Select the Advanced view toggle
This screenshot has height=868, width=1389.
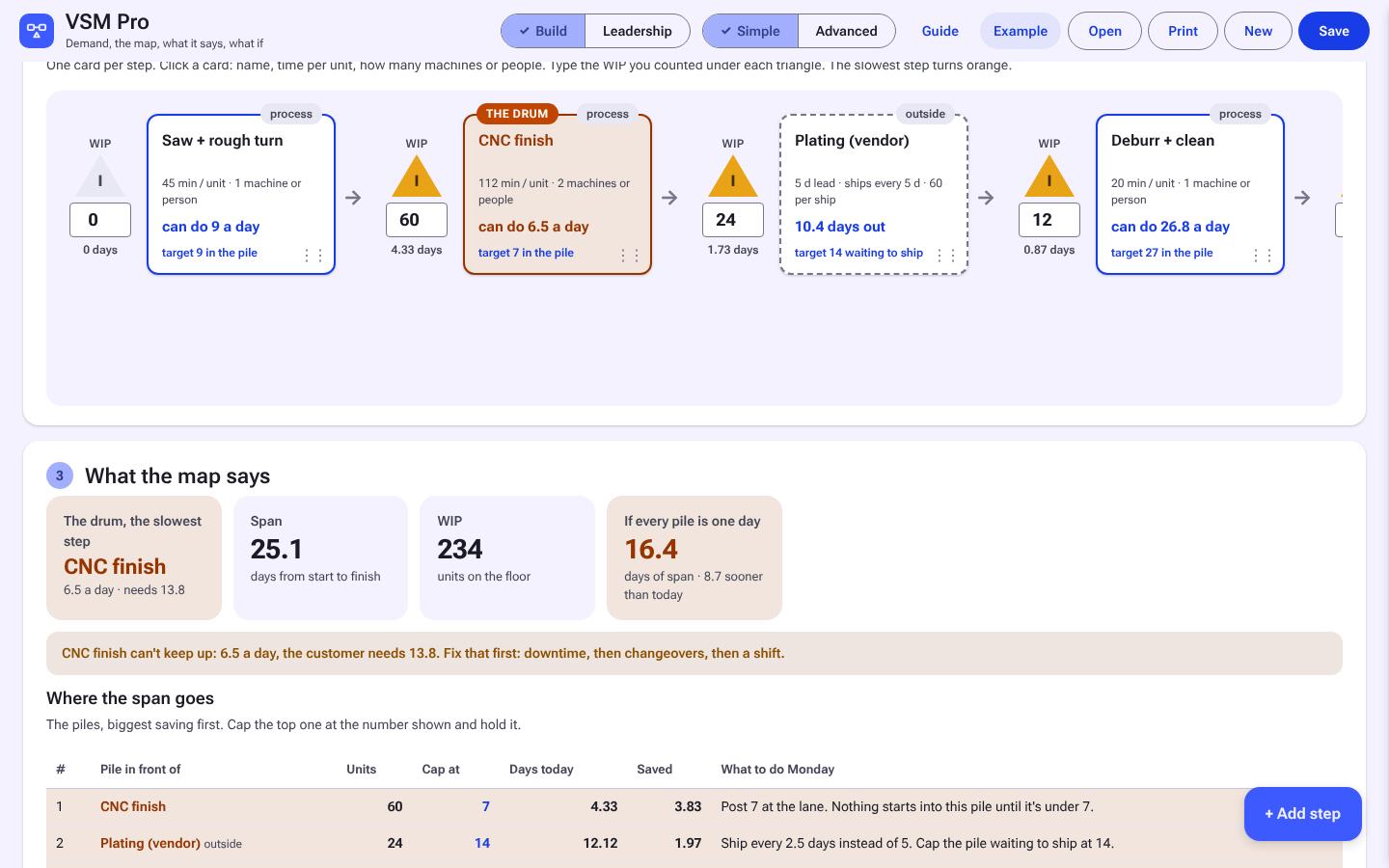pyautogui.click(x=846, y=31)
